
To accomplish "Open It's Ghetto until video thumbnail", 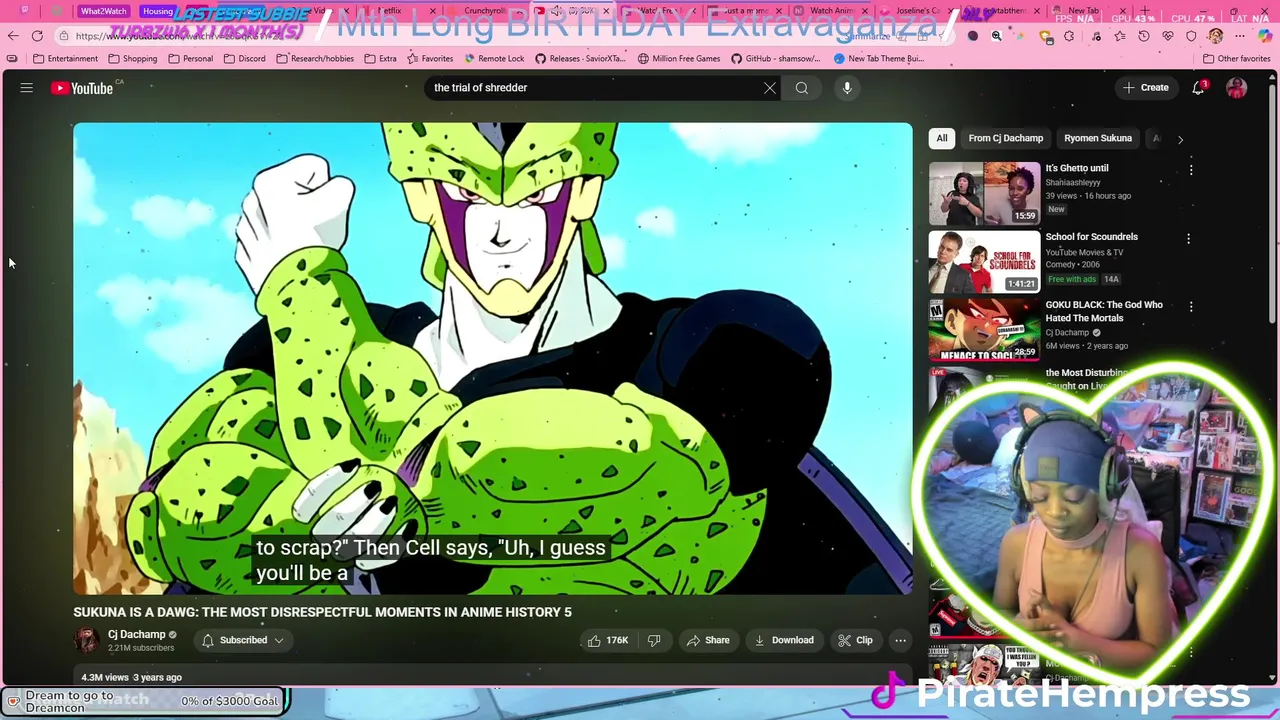I will (984, 193).
